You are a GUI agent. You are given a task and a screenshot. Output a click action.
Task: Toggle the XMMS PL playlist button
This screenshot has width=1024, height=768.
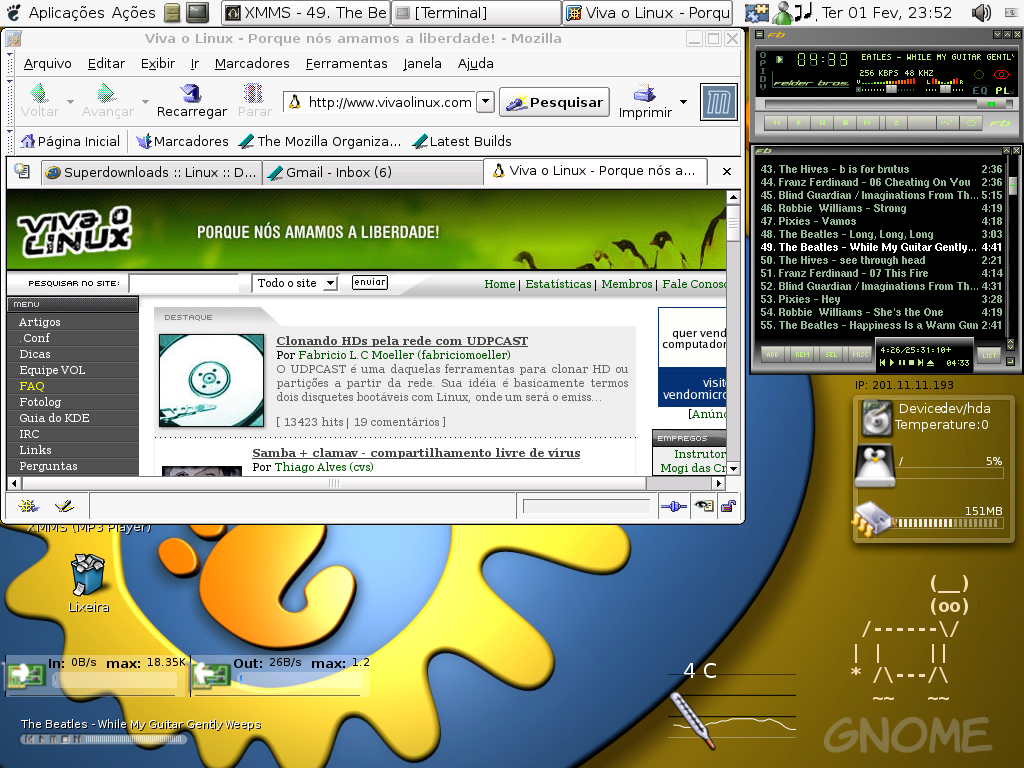(x=1002, y=91)
